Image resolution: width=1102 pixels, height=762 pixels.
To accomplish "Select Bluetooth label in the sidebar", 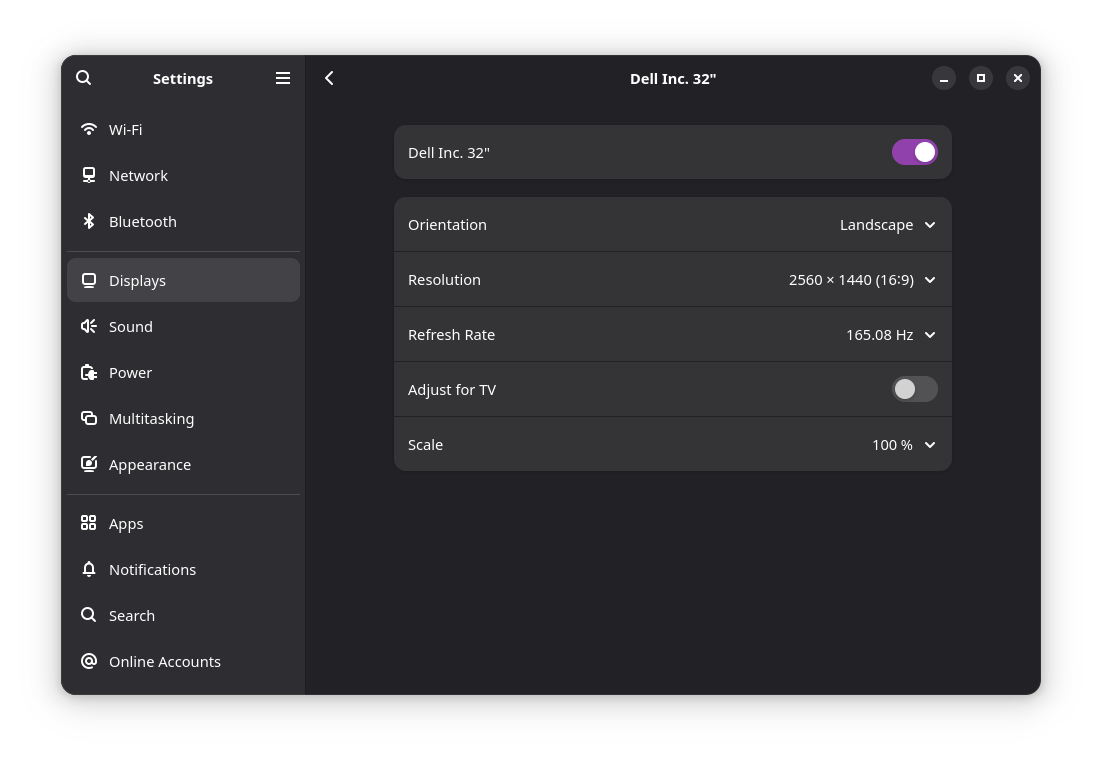I will (143, 221).
